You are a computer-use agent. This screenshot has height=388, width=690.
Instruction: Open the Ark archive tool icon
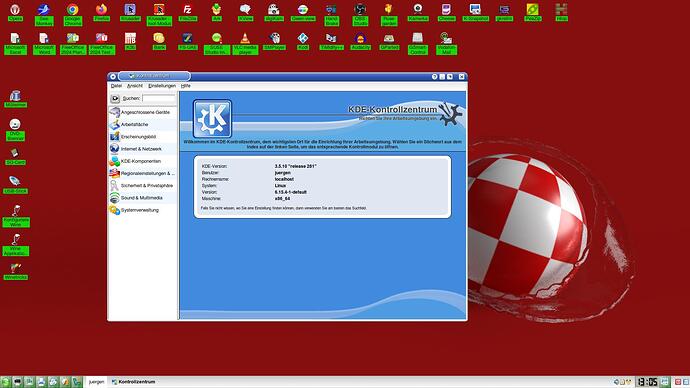[217, 13]
